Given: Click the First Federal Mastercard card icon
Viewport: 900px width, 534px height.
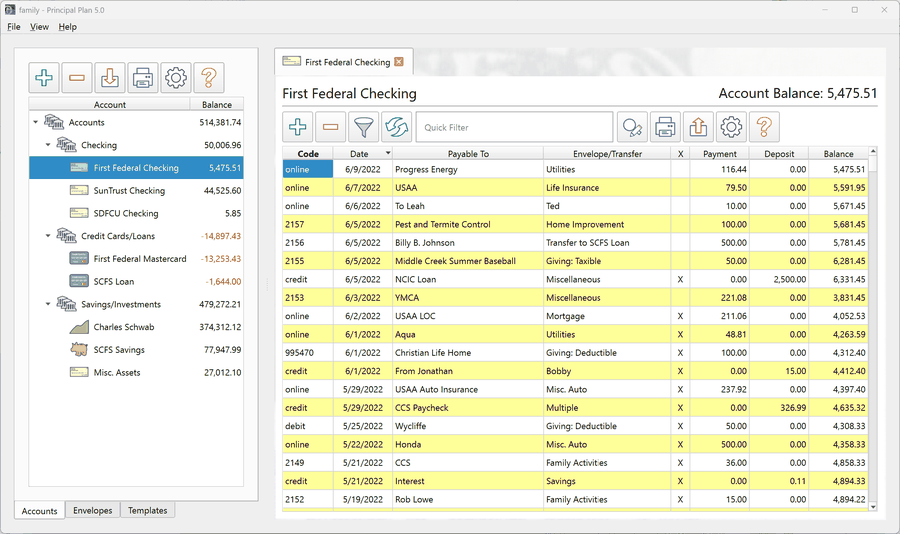Looking at the screenshot, I should (x=79, y=258).
